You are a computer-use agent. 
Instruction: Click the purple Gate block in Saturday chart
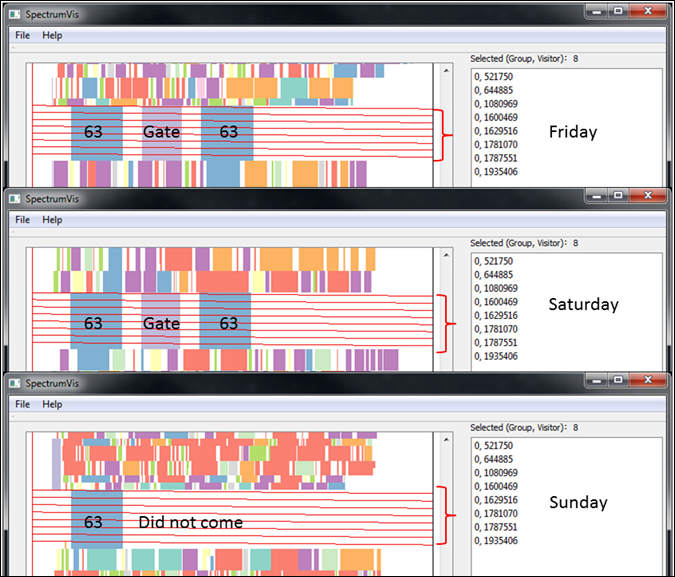pyautogui.click(x=160, y=323)
